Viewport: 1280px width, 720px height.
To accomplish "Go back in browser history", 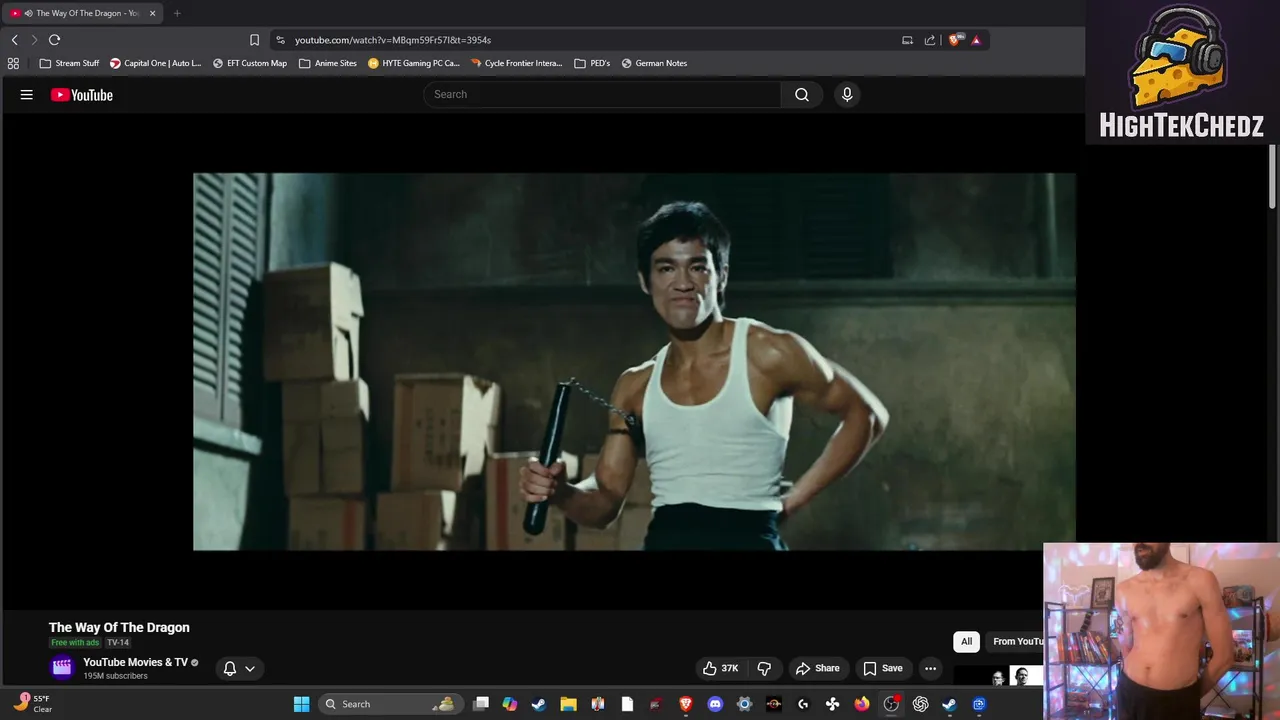I will click(x=14, y=40).
